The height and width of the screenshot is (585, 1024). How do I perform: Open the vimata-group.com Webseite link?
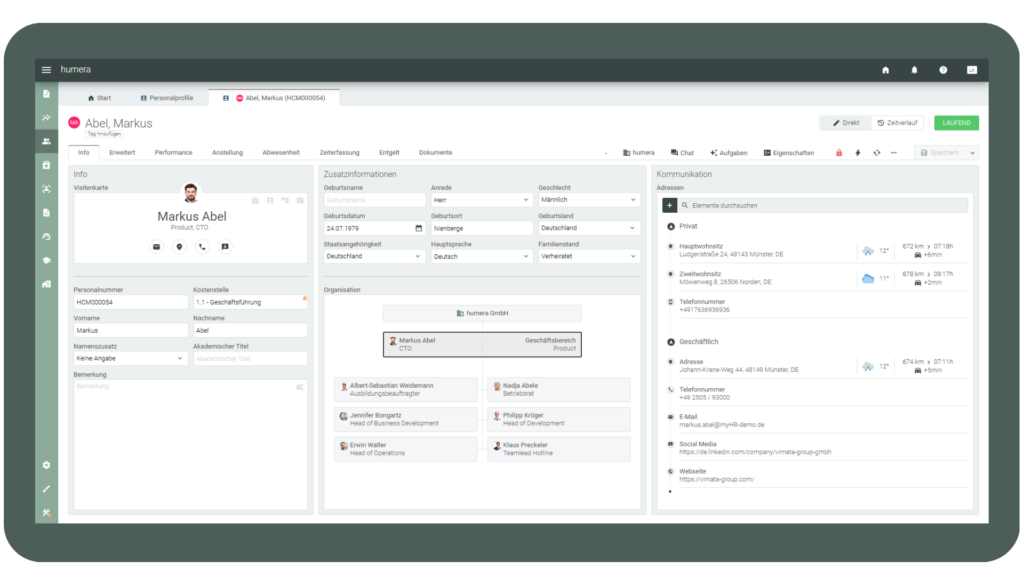tap(716, 479)
